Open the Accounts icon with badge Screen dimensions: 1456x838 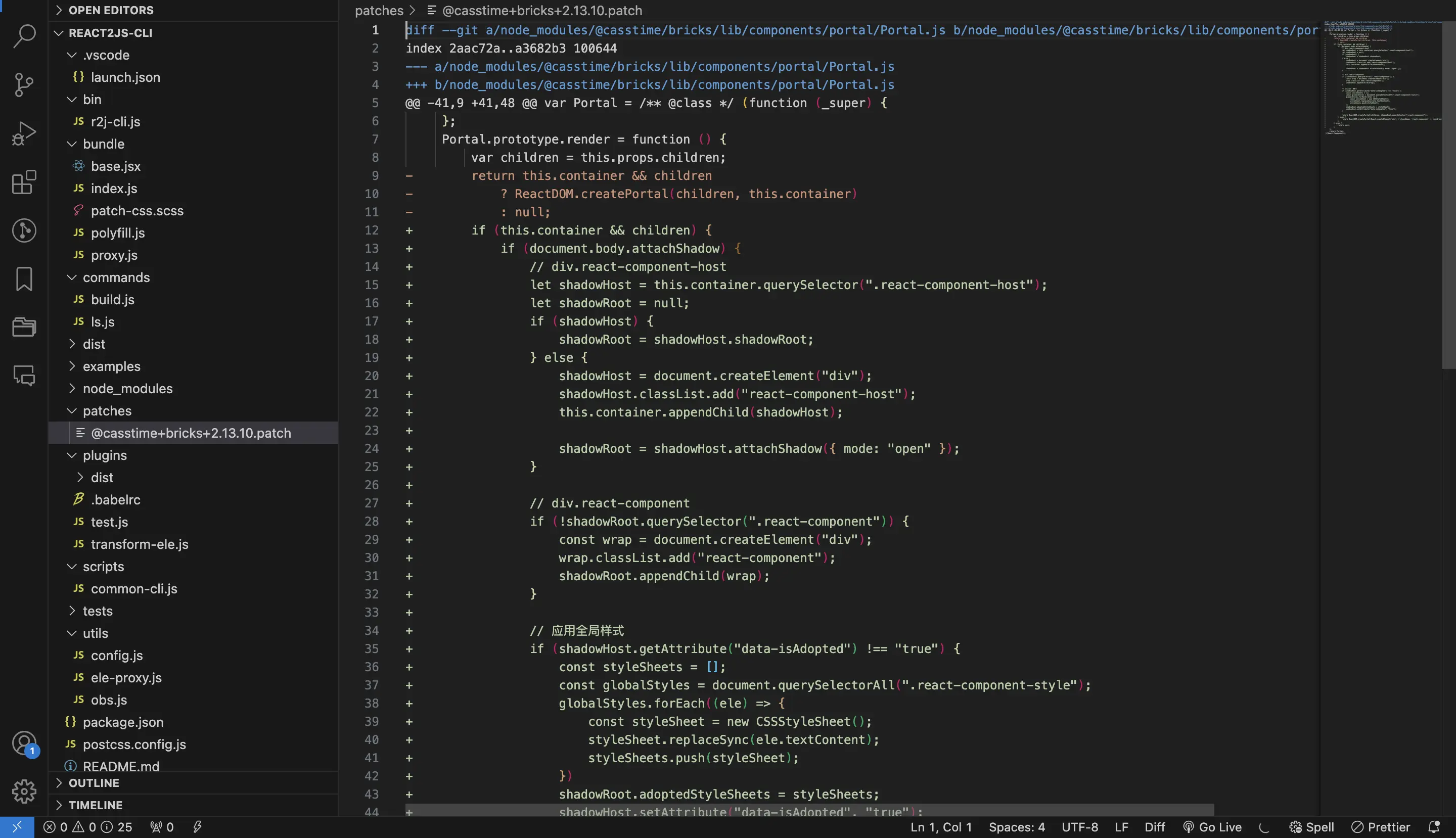(24, 743)
